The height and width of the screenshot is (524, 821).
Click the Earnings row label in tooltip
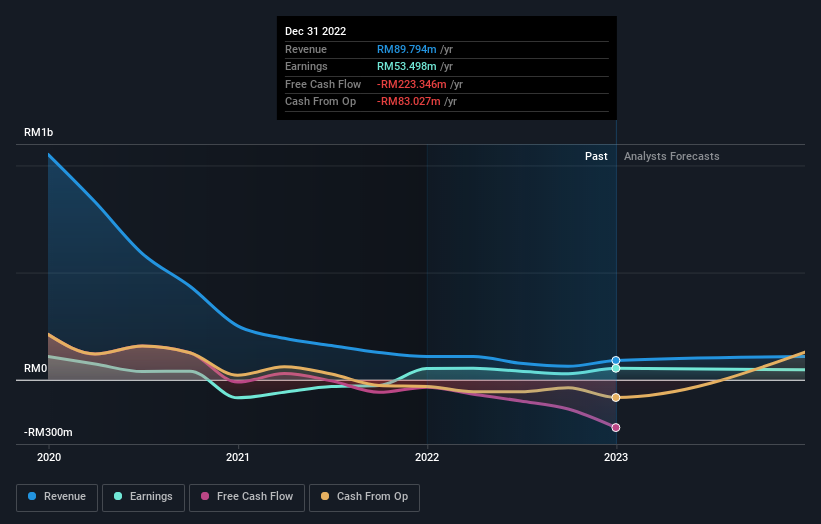[x=306, y=66]
